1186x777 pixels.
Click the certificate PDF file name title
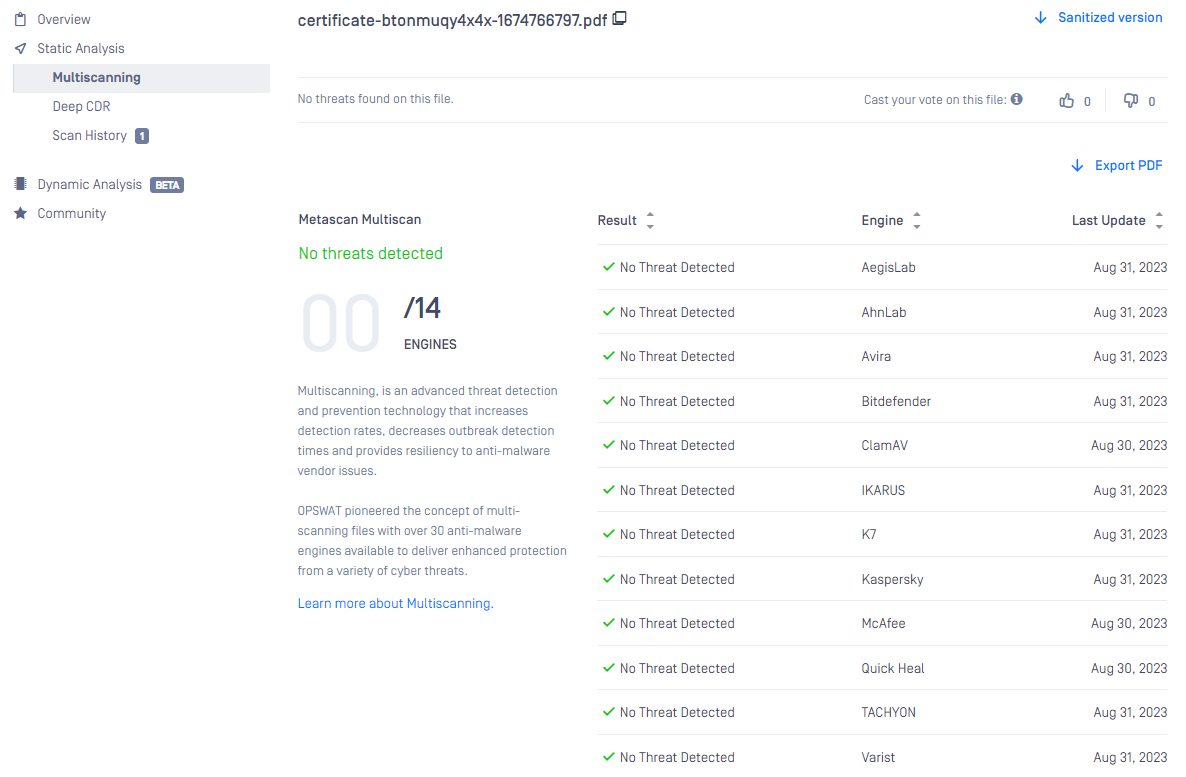(x=452, y=20)
